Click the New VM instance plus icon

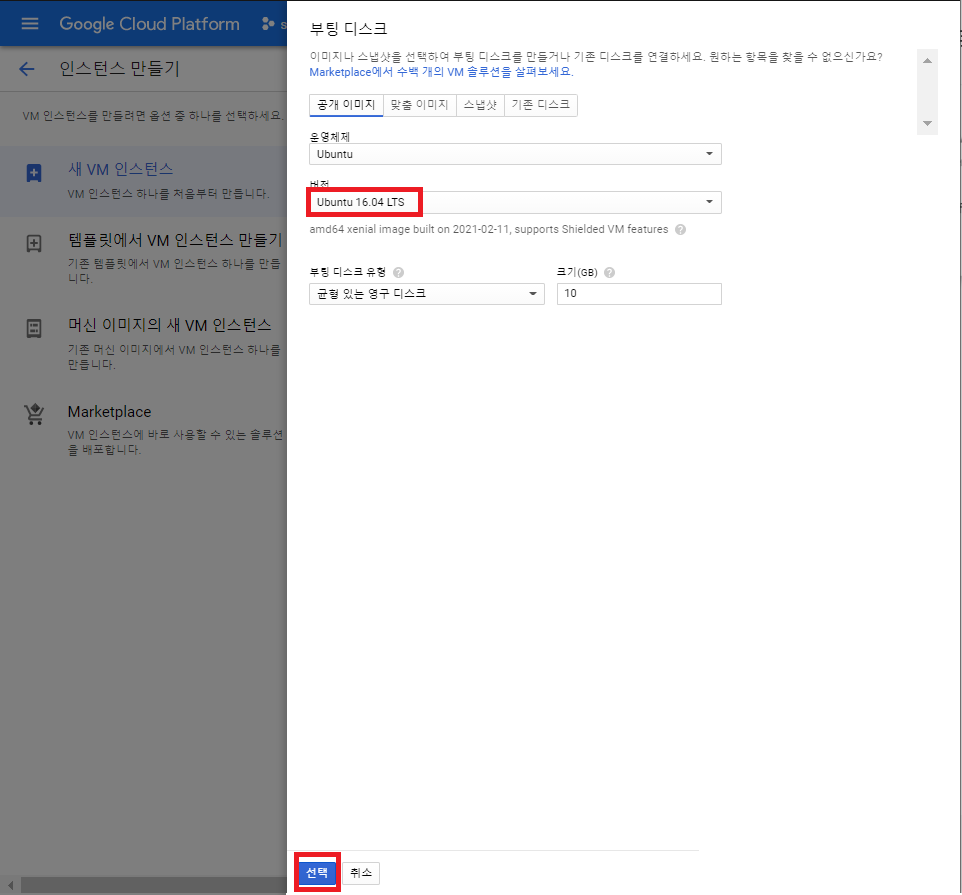tap(34, 173)
